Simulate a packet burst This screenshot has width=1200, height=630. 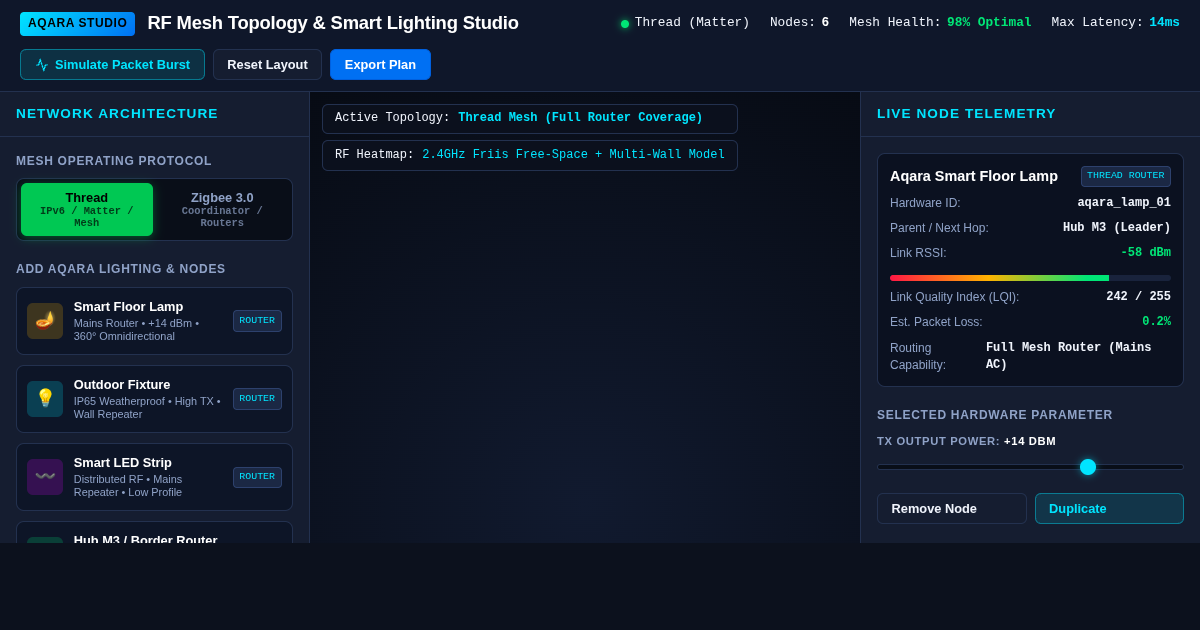tap(112, 65)
